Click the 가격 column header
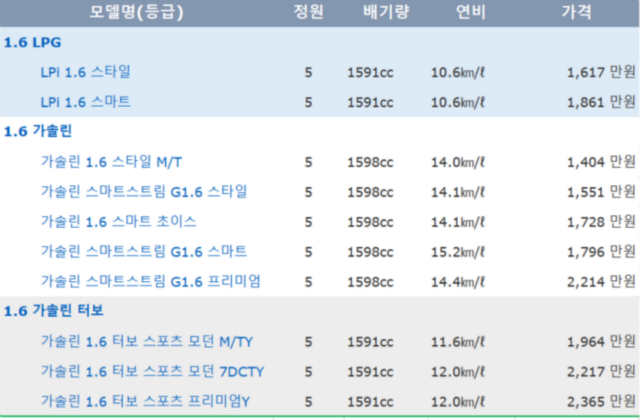The image size is (640, 420). 576,12
